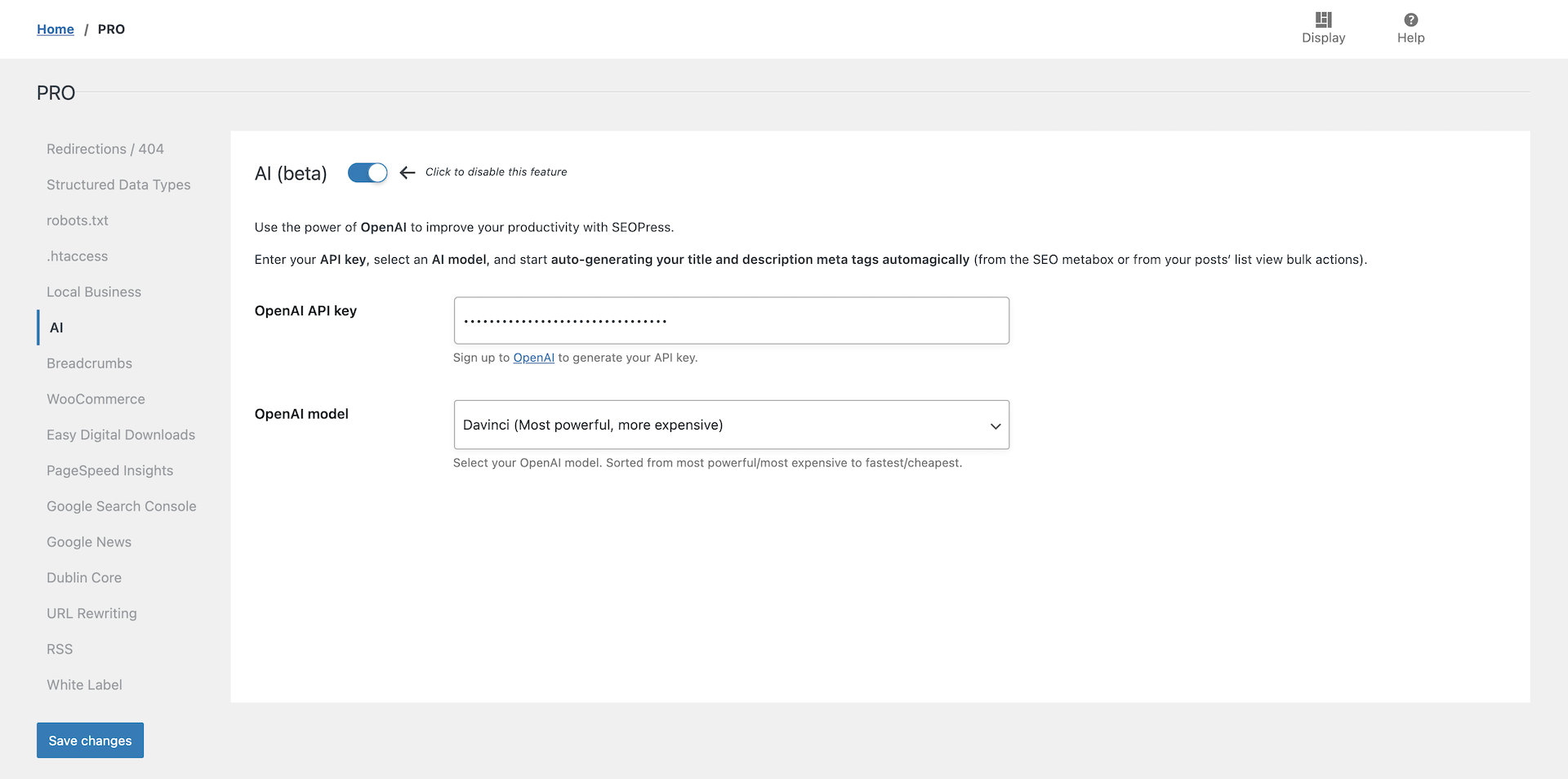Select the PageSpeed Insights tab

pyautogui.click(x=110, y=470)
